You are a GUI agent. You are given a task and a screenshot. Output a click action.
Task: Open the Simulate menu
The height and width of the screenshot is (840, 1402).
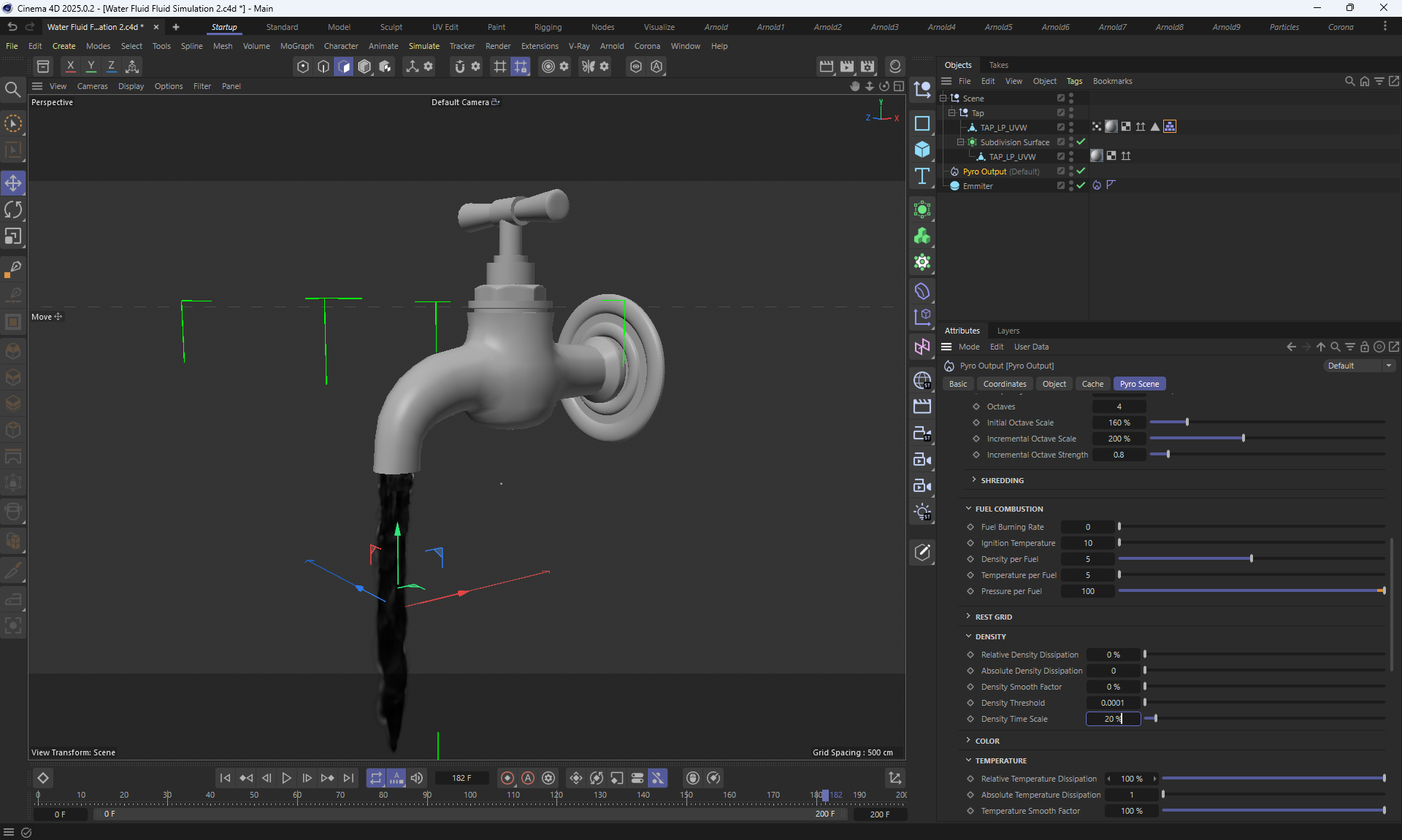click(x=424, y=46)
